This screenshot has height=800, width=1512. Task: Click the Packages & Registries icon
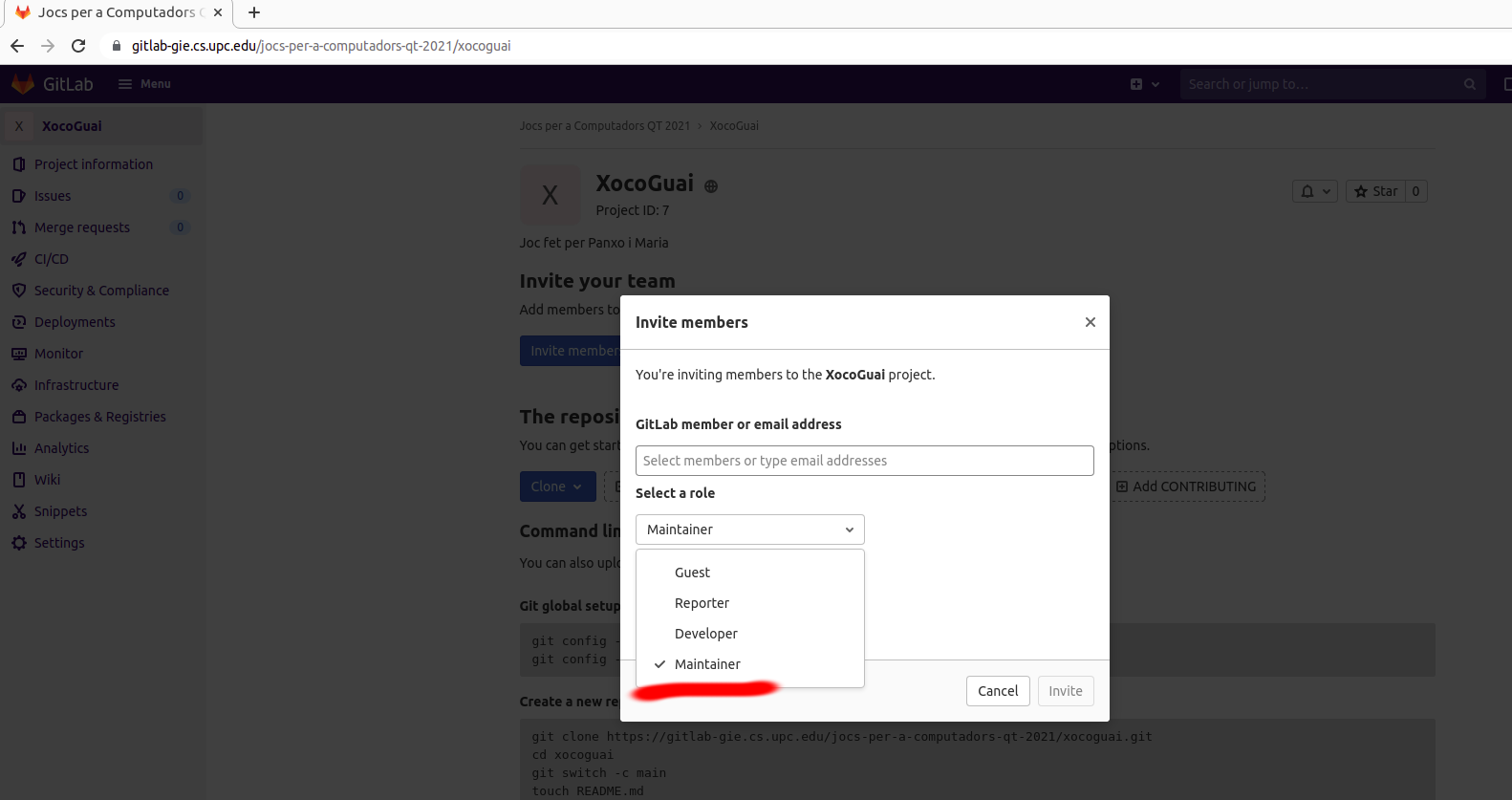click(x=18, y=417)
